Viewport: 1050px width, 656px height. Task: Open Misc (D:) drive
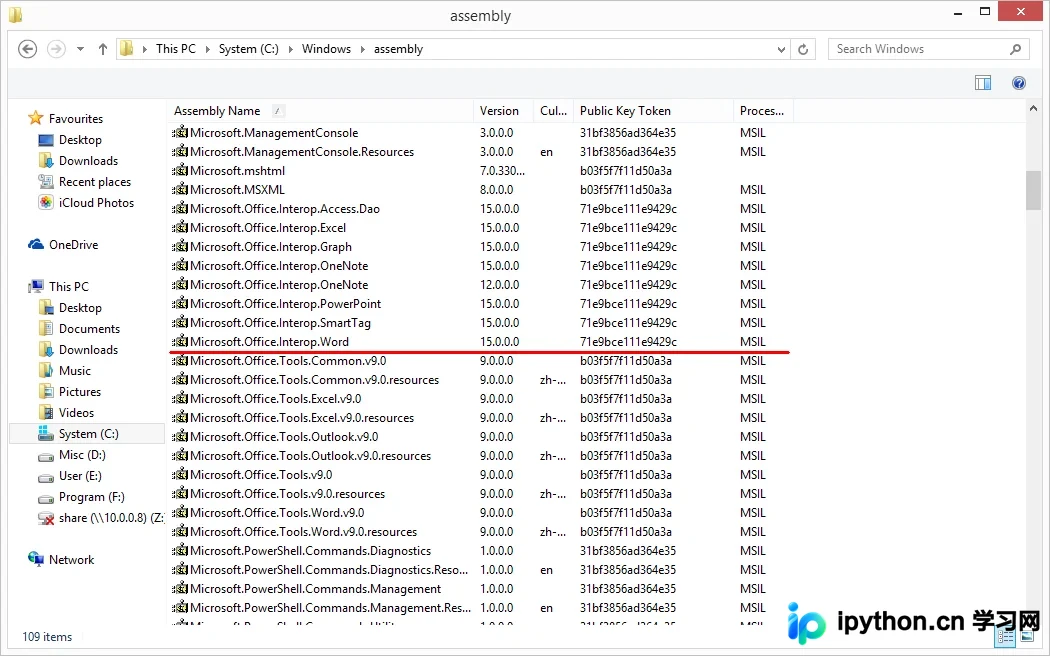[x=82, y=455]
